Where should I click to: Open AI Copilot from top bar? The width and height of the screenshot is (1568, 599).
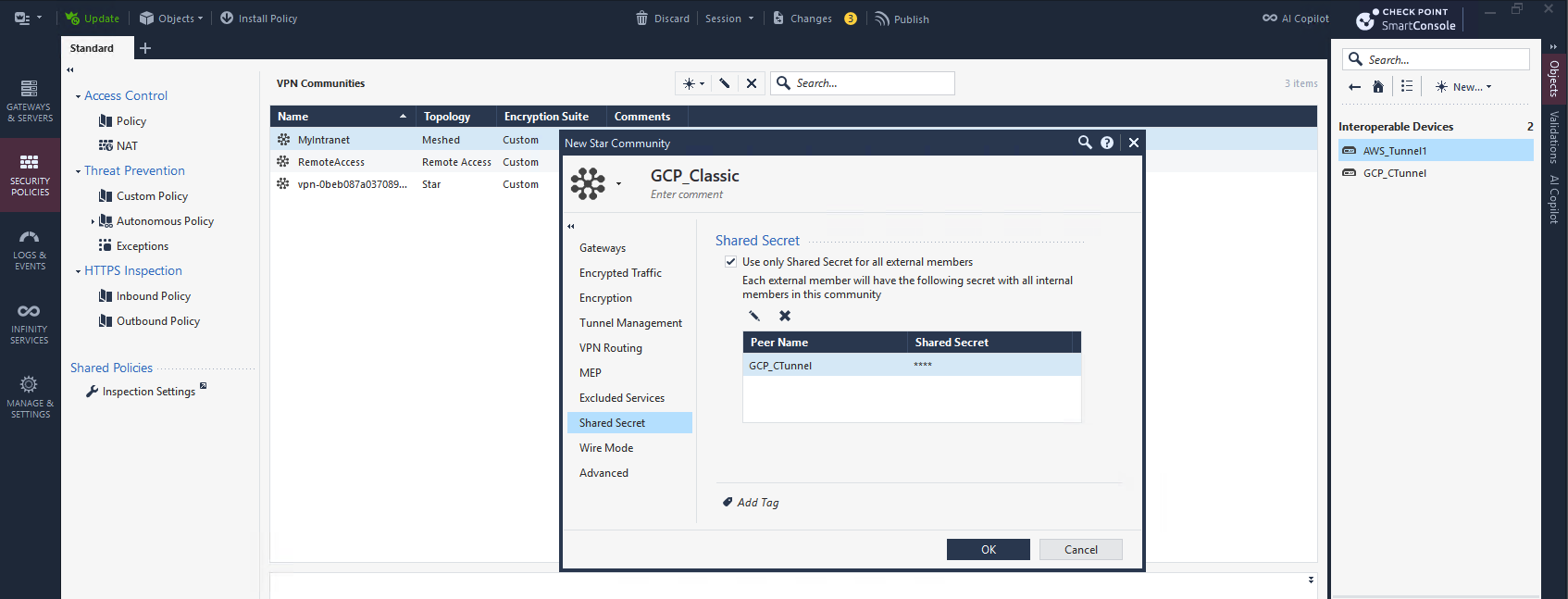pyautogui.click(x=1296, y=19)
